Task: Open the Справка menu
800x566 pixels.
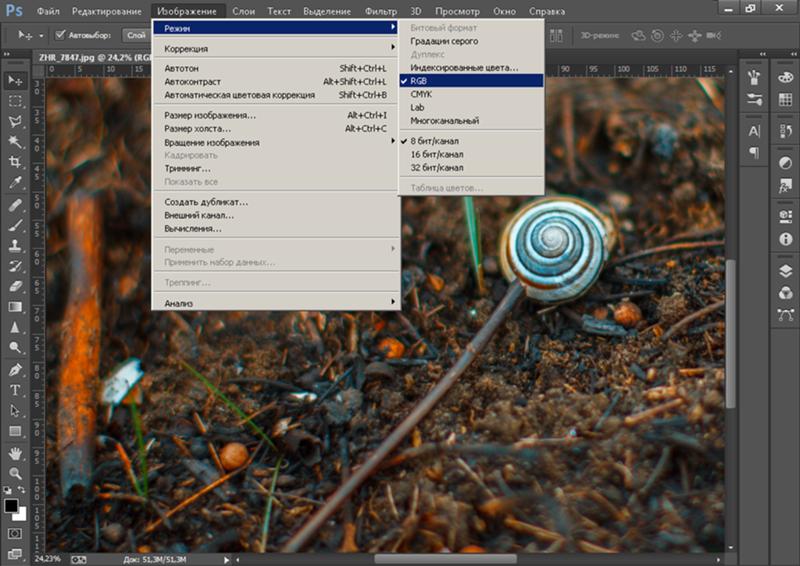Action: point(546,11)
